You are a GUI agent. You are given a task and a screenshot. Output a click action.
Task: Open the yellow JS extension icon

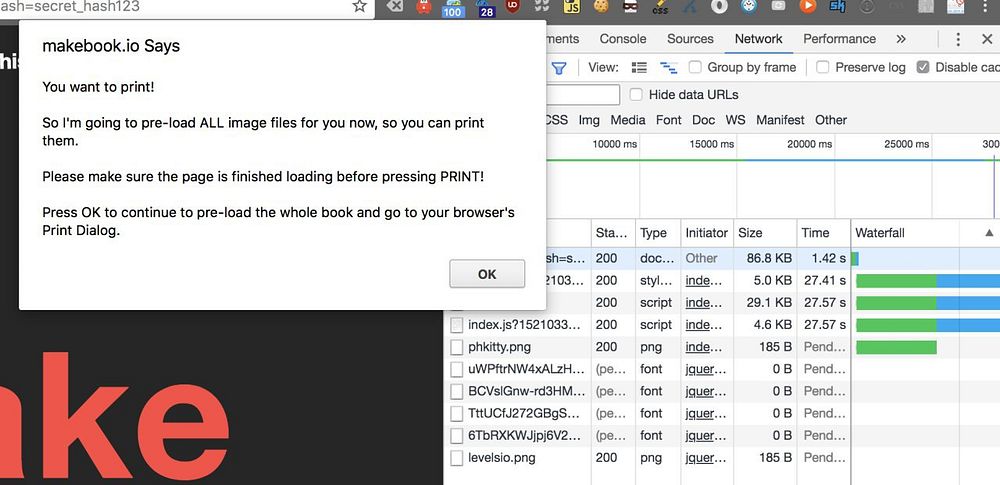573,6
